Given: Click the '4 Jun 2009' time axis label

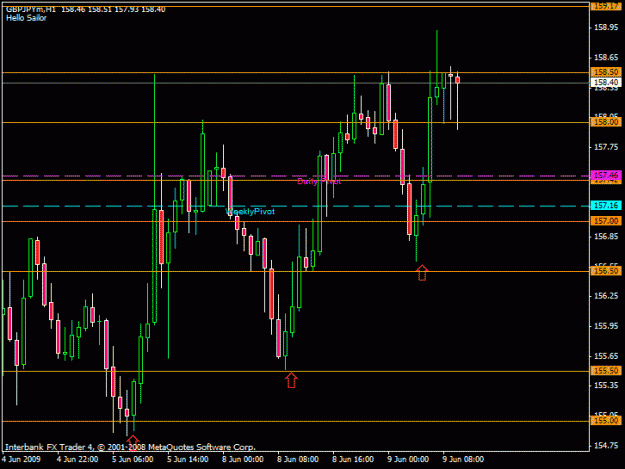Looking at the screenshot, I should click(x=21, y=459).
